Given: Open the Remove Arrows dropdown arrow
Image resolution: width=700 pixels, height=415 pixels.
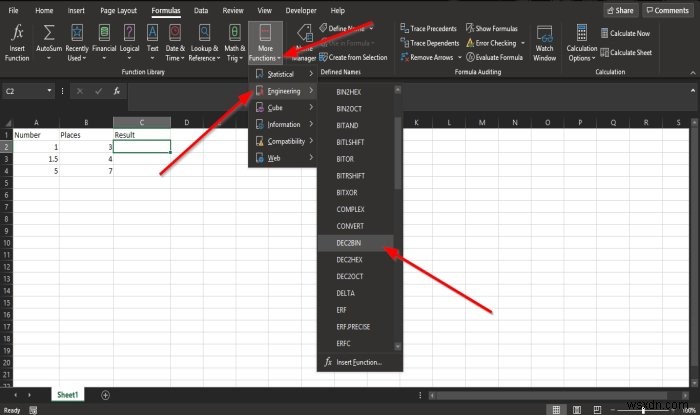Looking at the screenshot, I should click(460, 58).
